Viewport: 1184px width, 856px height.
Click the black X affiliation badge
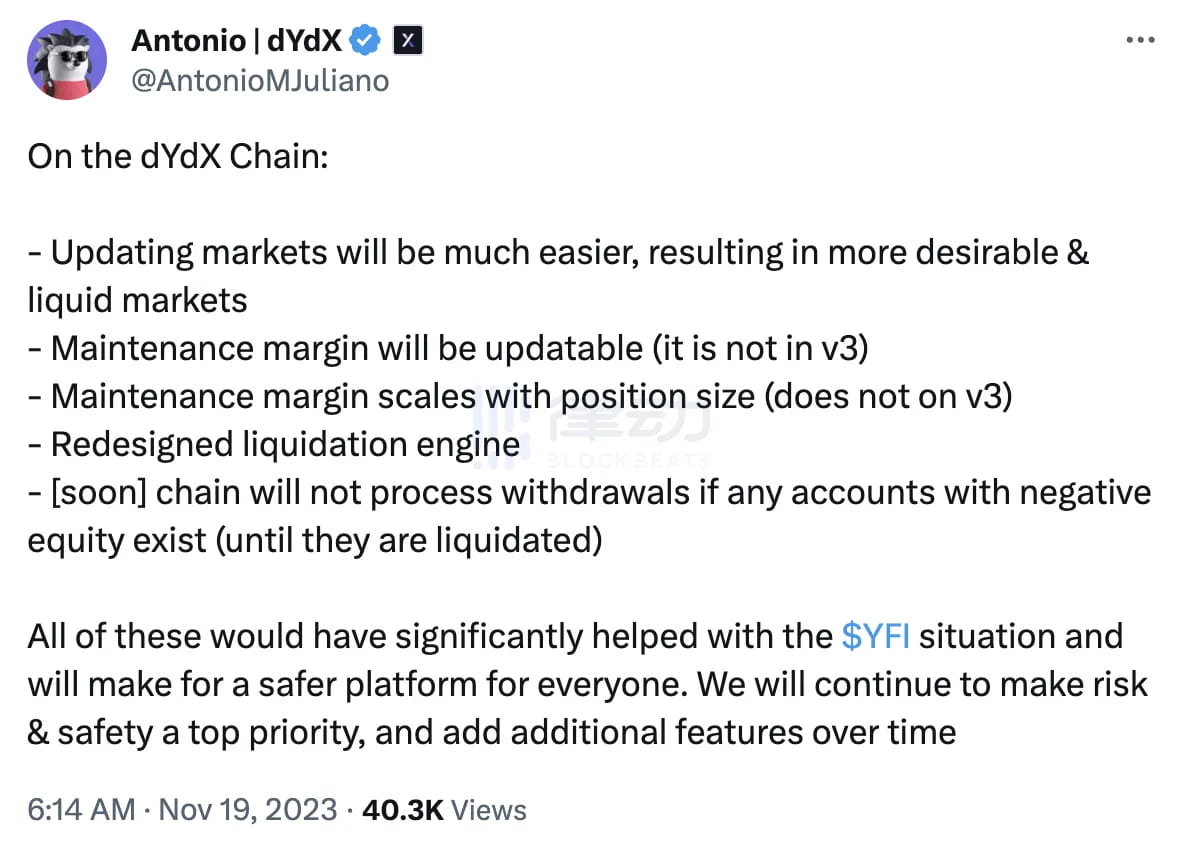409,40
